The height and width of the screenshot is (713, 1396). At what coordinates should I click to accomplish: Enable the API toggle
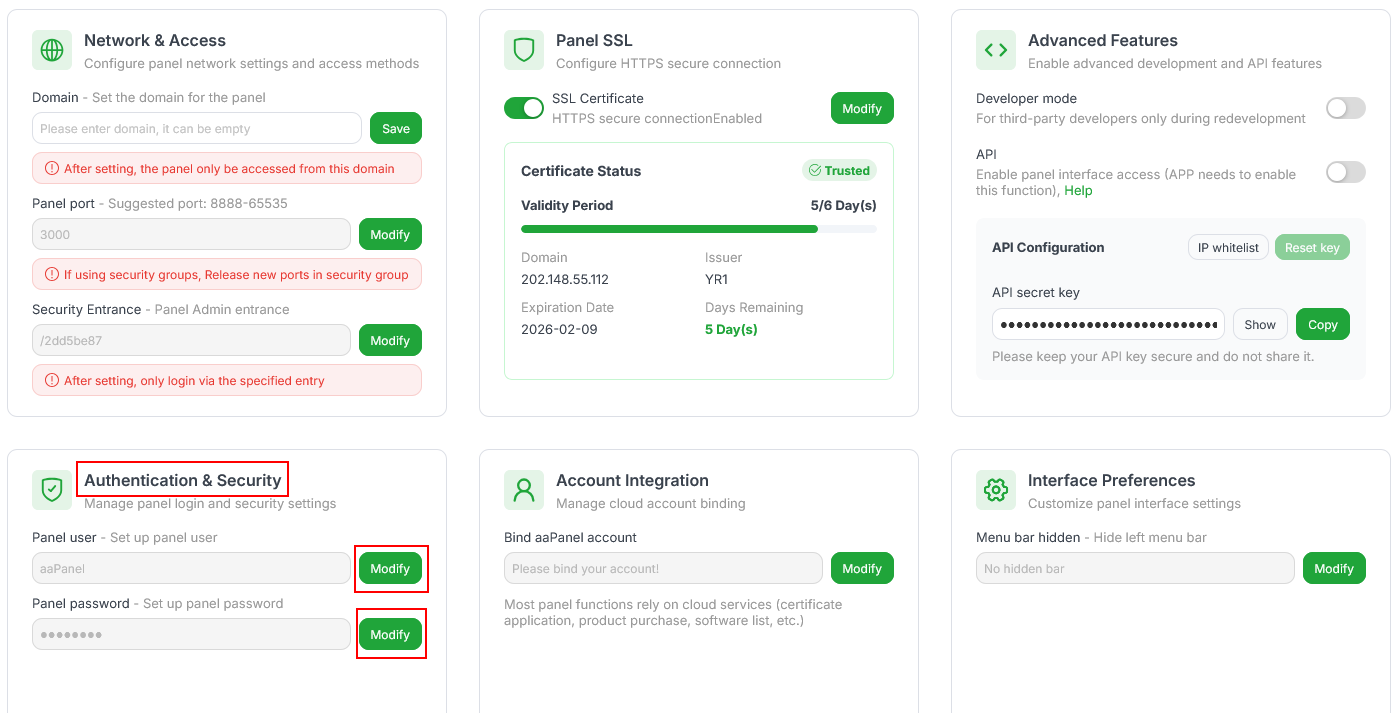pos(1345,172)
